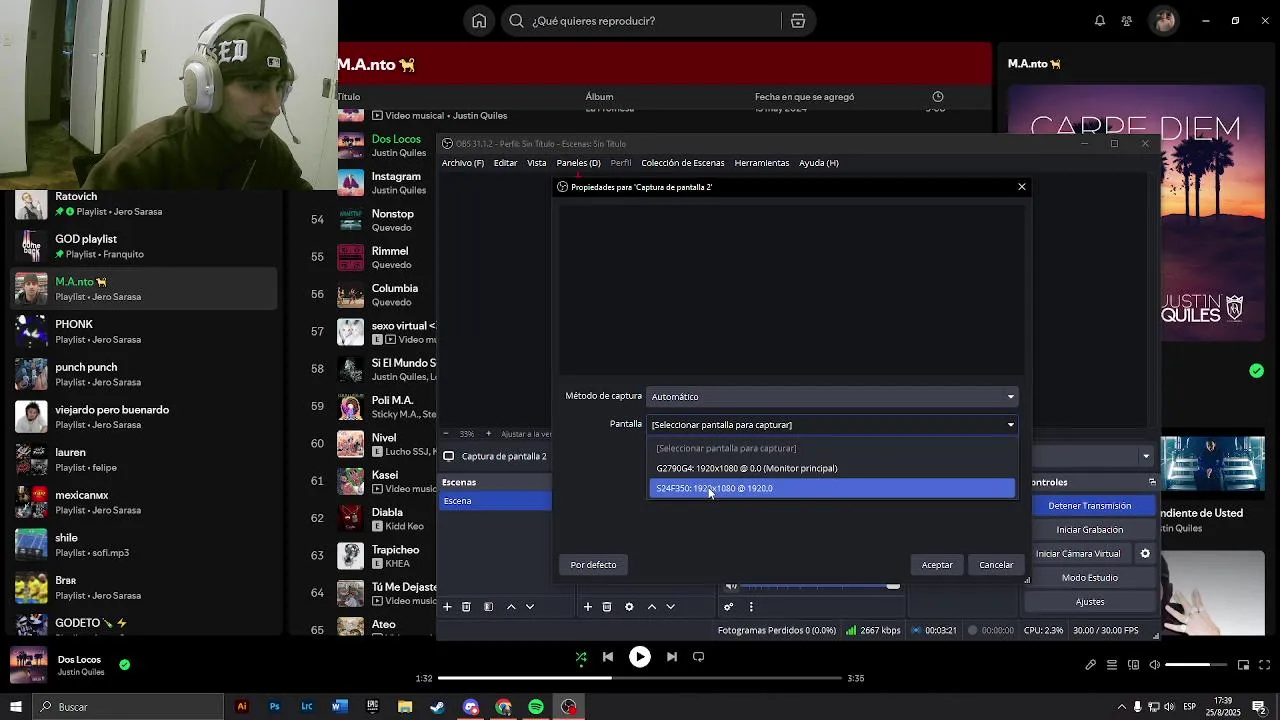Open scene filters icon
This screenshot has width=1280, height=720.
[488, 607]
